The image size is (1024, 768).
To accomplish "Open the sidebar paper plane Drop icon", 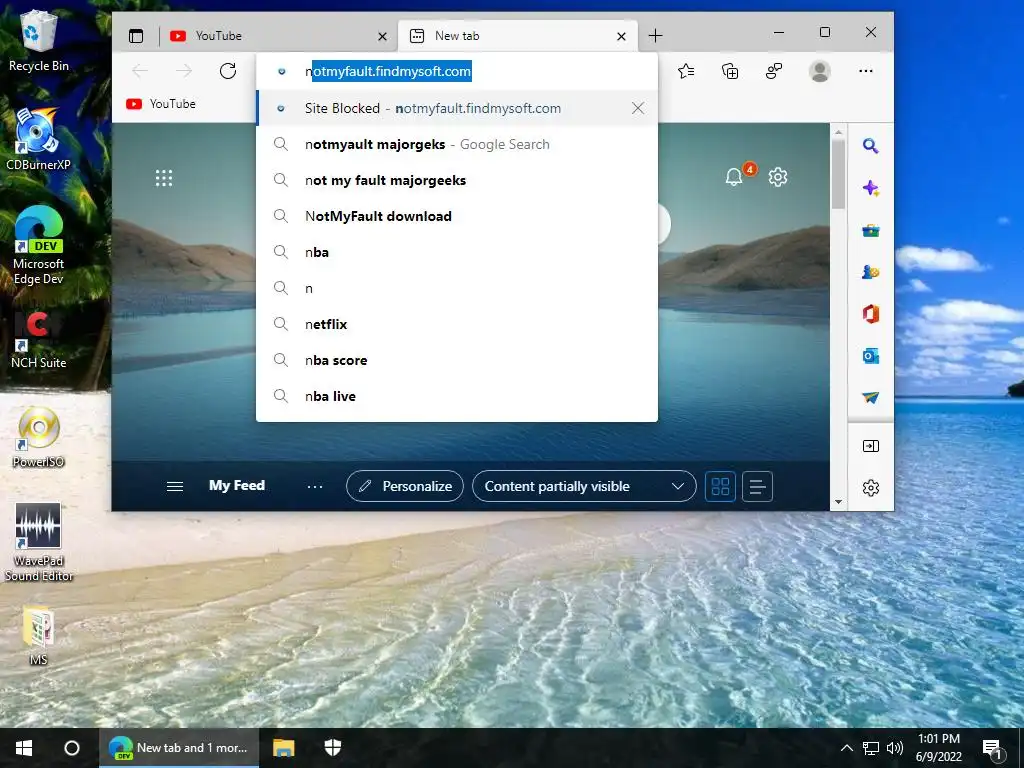I will click(871, 398).
